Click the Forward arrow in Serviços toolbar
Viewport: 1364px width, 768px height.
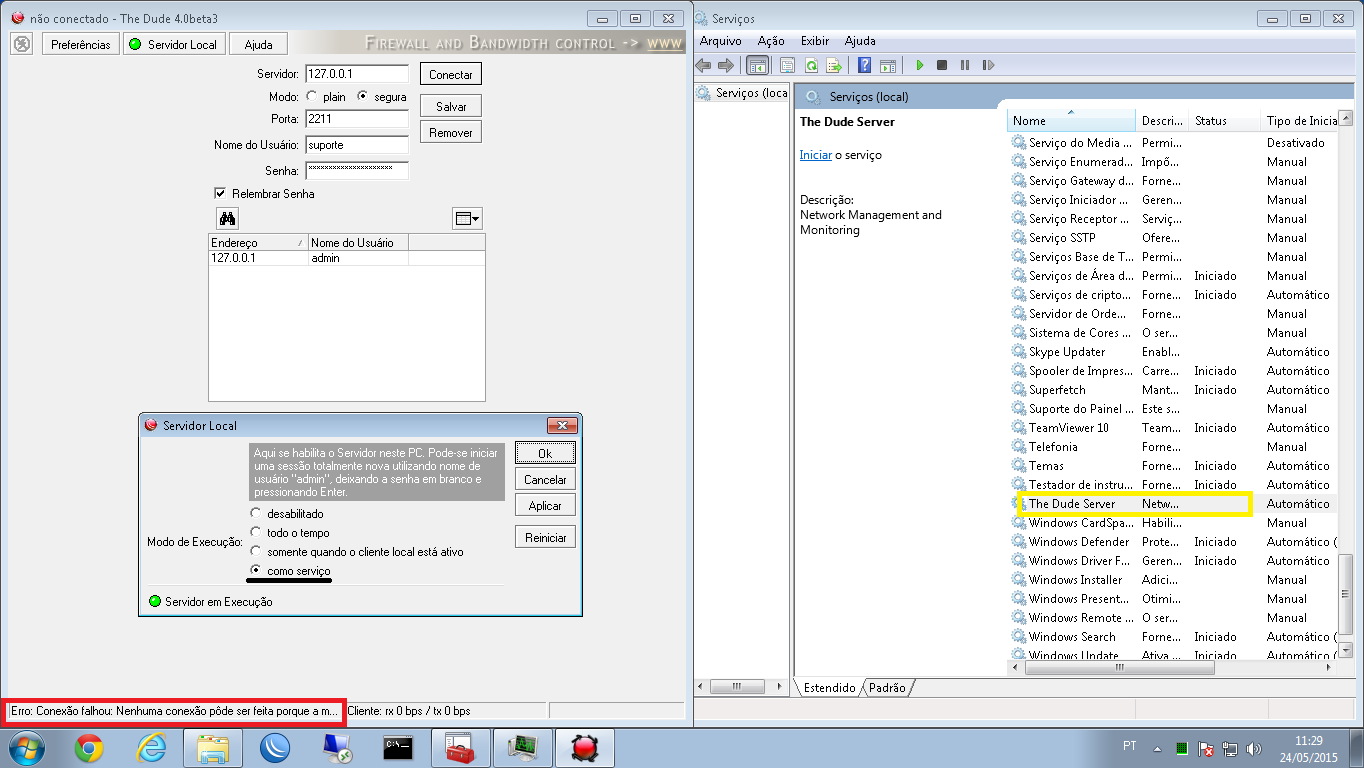[726, 65]
